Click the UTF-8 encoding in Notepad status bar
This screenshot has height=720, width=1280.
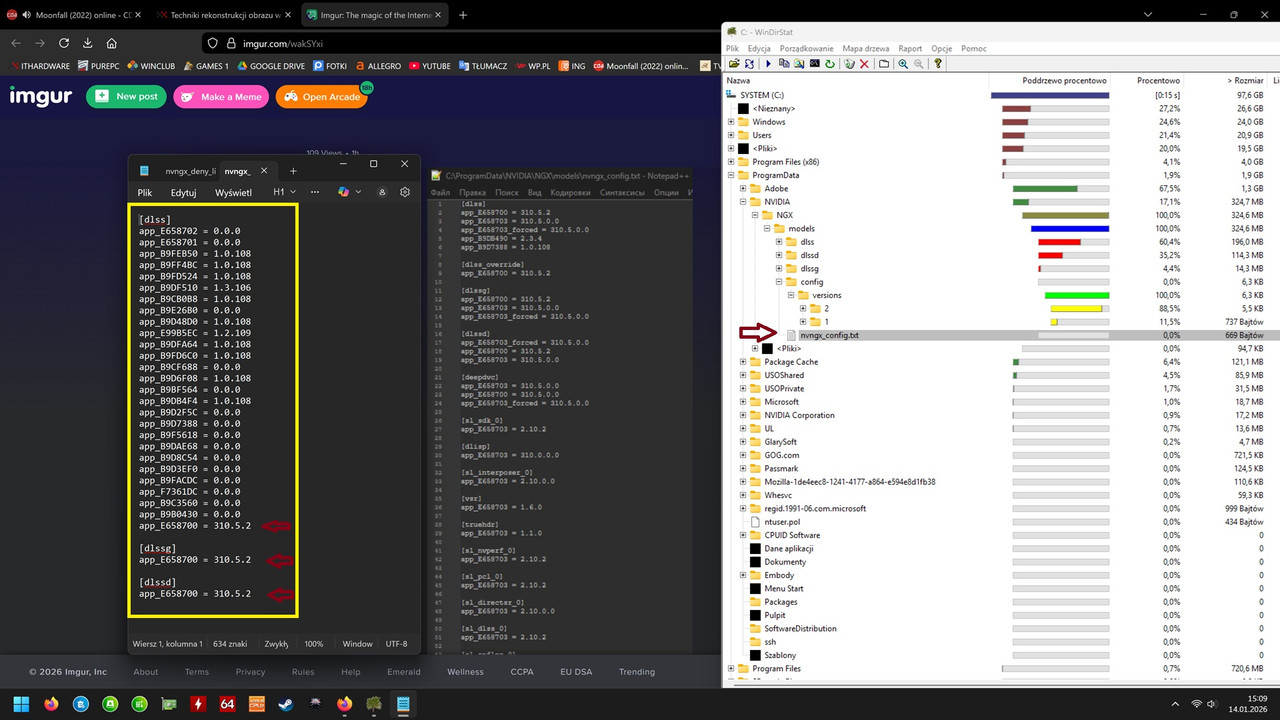coord(396,644)
